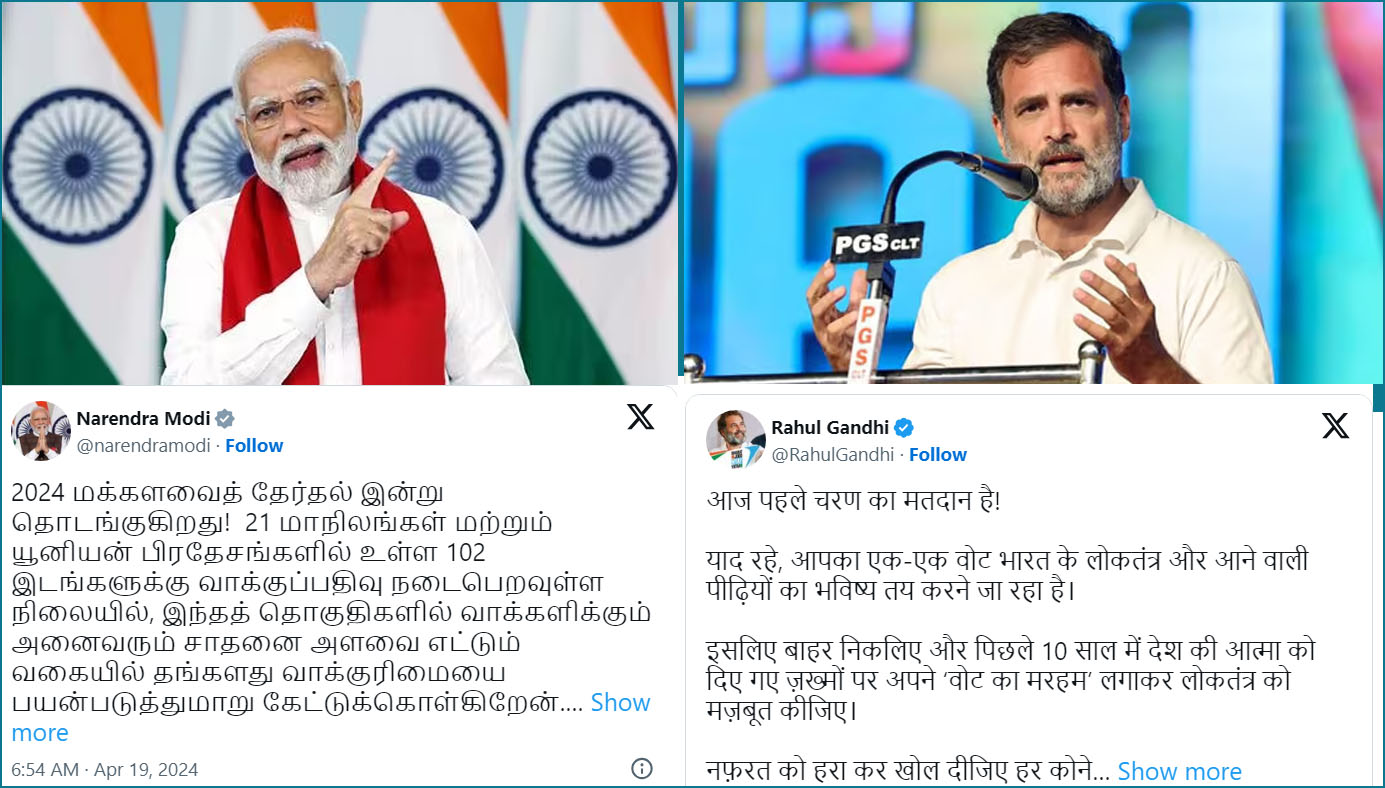Open the X logo on Rahul Gandhi's tweet

coord(1335,427)
